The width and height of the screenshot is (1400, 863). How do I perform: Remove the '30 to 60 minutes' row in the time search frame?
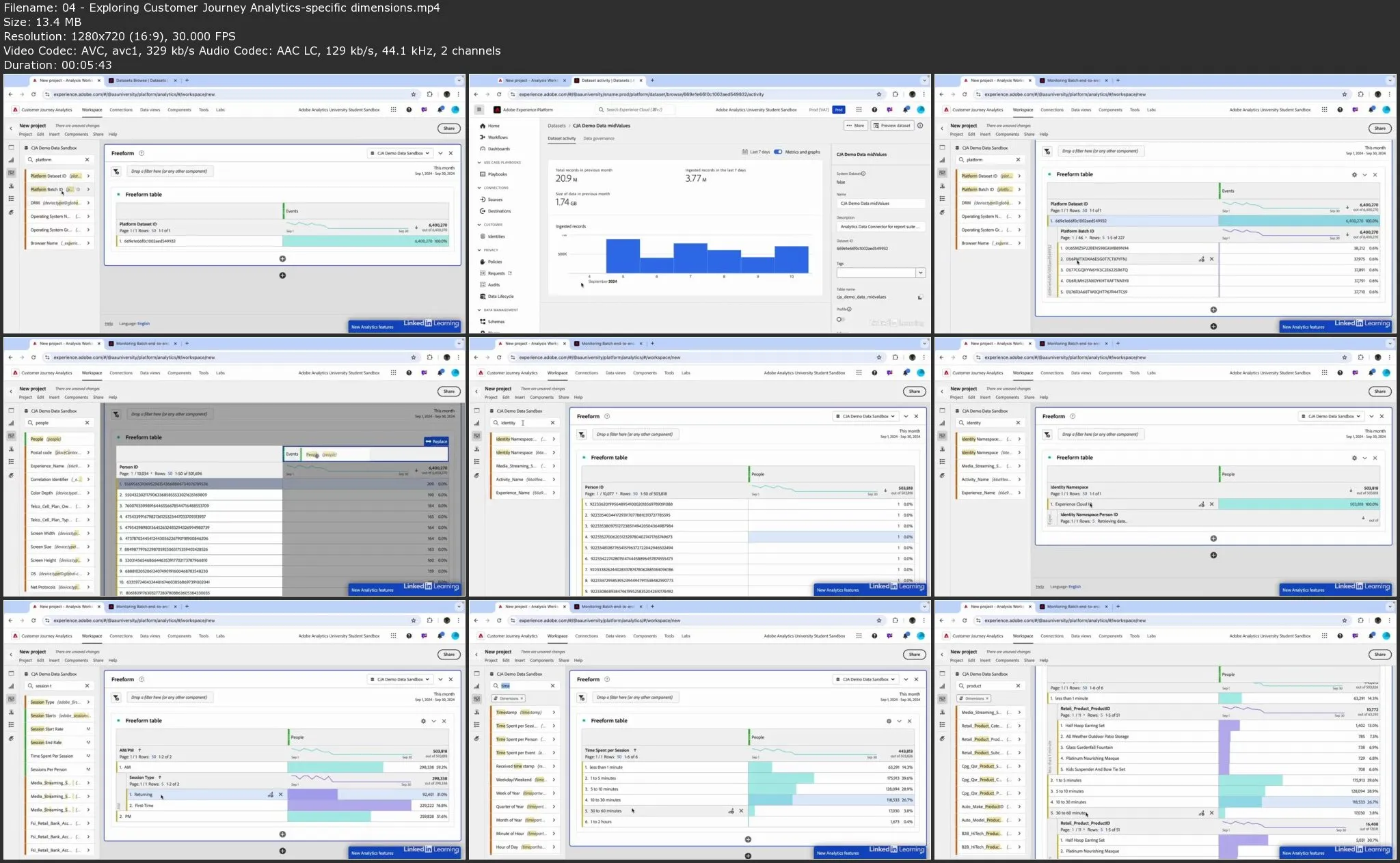click(741, 811)
